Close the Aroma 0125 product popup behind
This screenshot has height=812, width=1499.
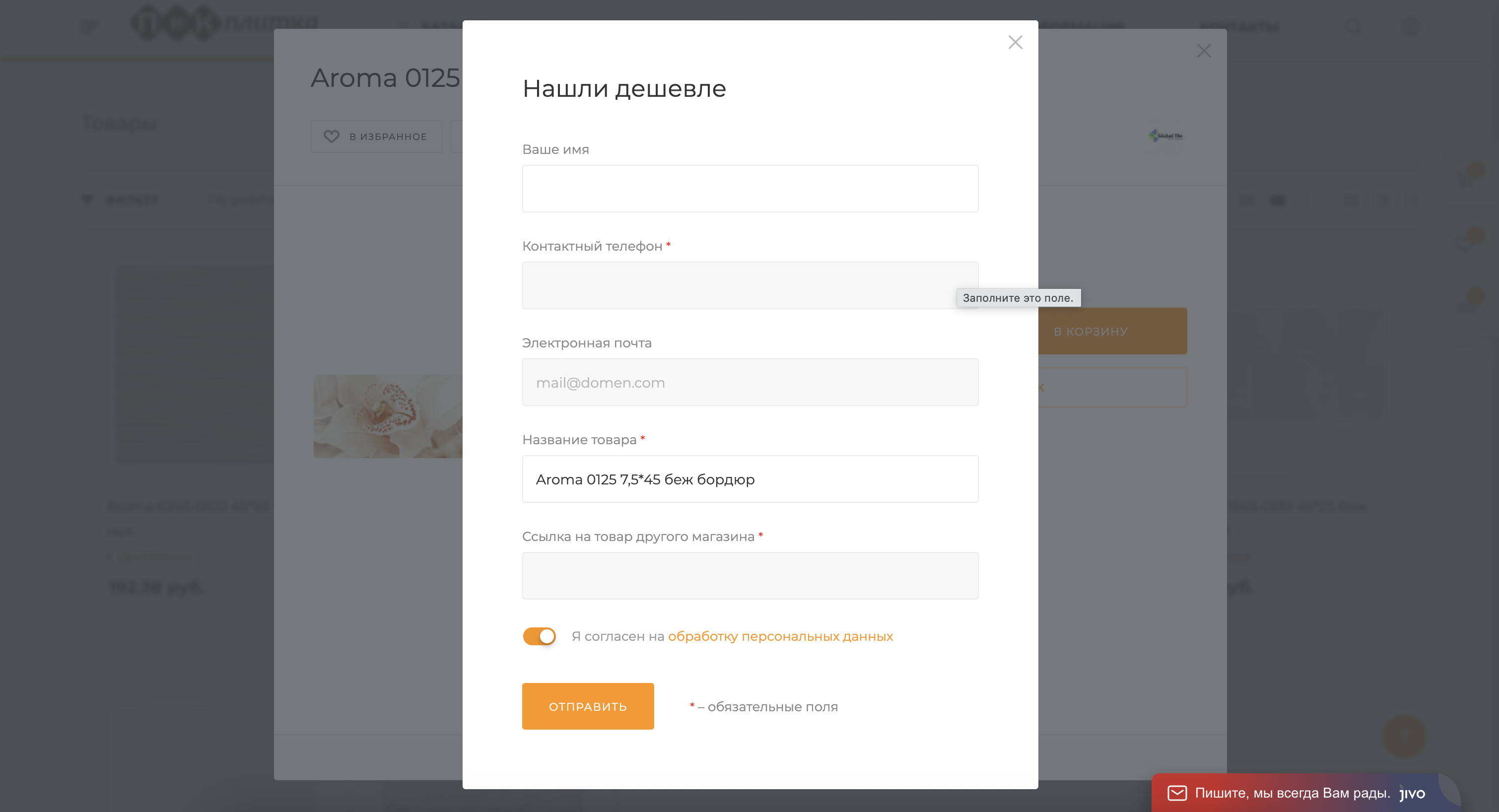coord(1203,51)
